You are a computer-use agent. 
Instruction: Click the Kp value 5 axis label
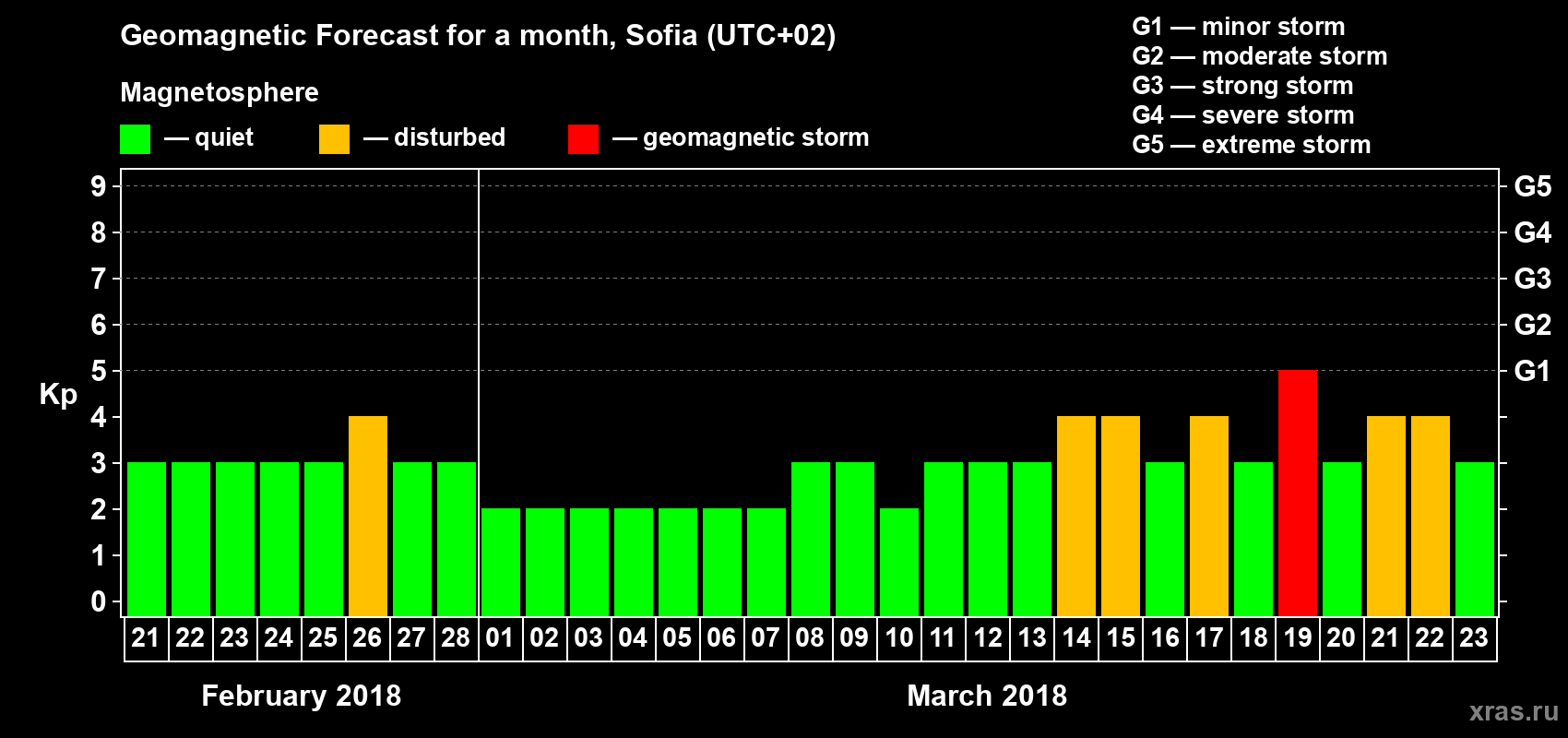tap(99, 371)
